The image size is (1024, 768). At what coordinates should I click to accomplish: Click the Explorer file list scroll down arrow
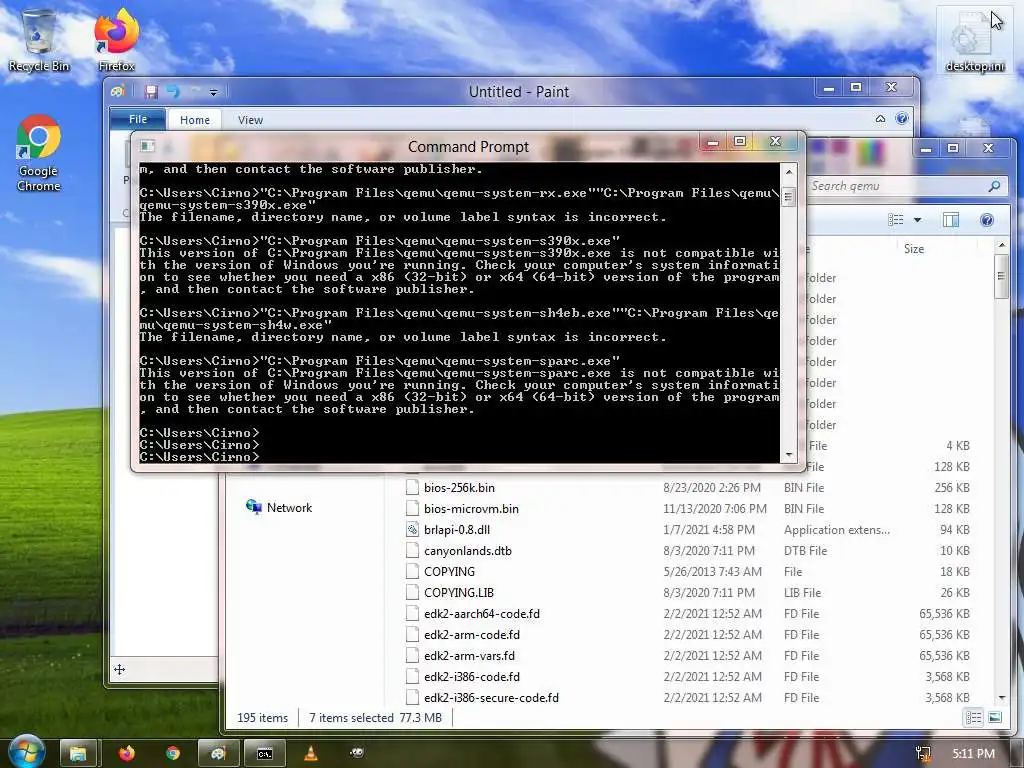coord(1002,698)
